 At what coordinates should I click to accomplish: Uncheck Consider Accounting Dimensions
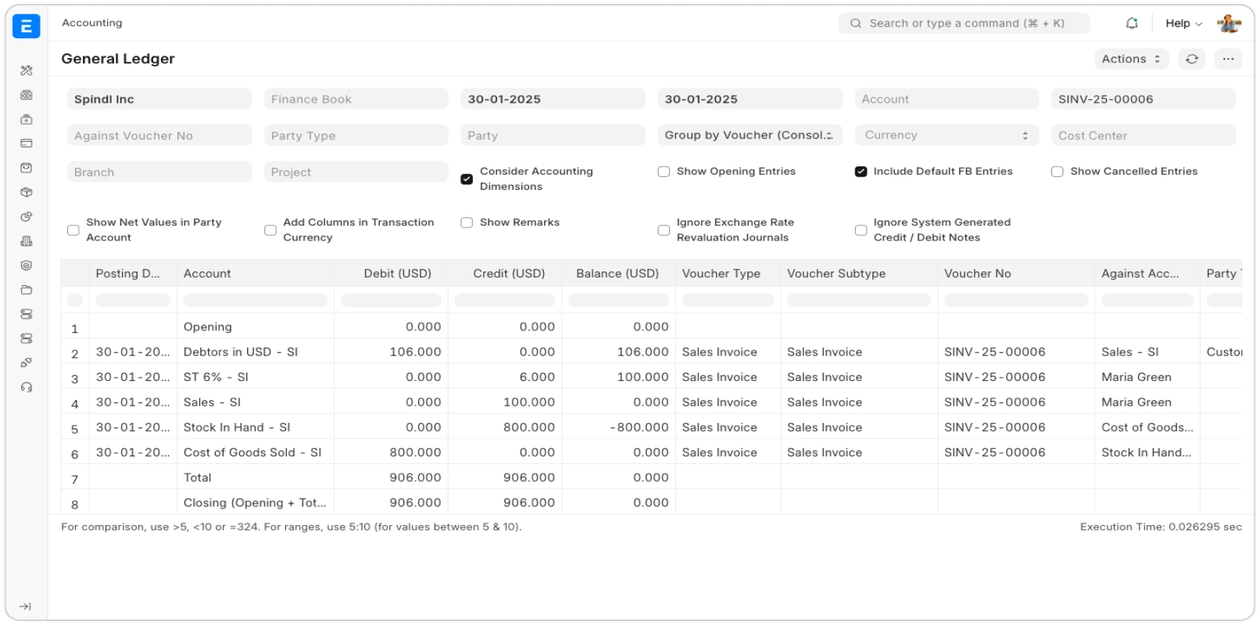467,179
